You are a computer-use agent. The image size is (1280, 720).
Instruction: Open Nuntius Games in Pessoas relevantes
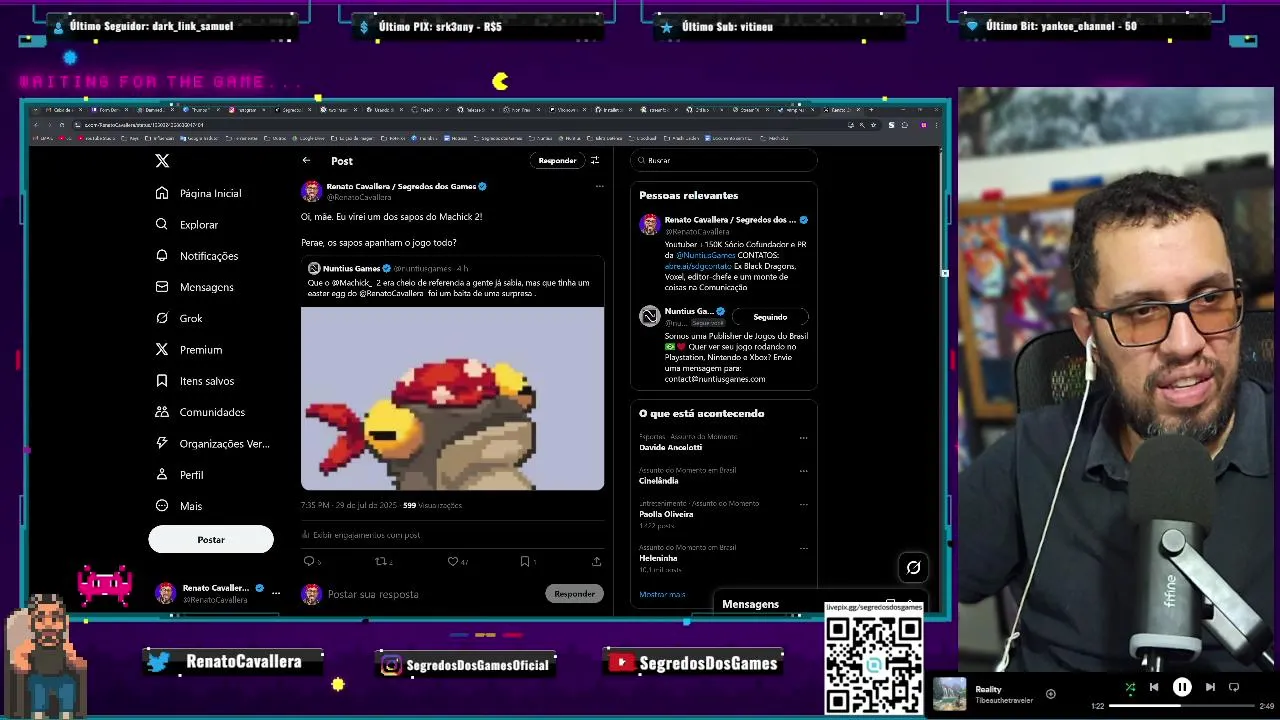click(689, 311)
